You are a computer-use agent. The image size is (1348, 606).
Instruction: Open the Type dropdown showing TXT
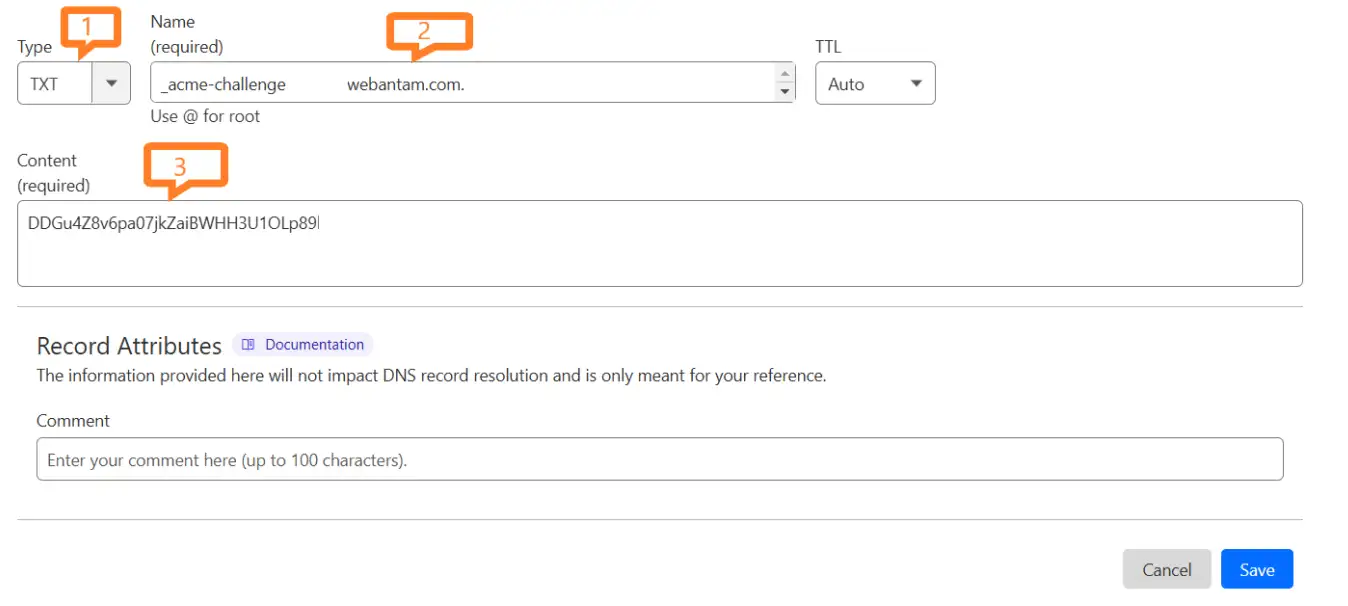(x=74, y=83)
